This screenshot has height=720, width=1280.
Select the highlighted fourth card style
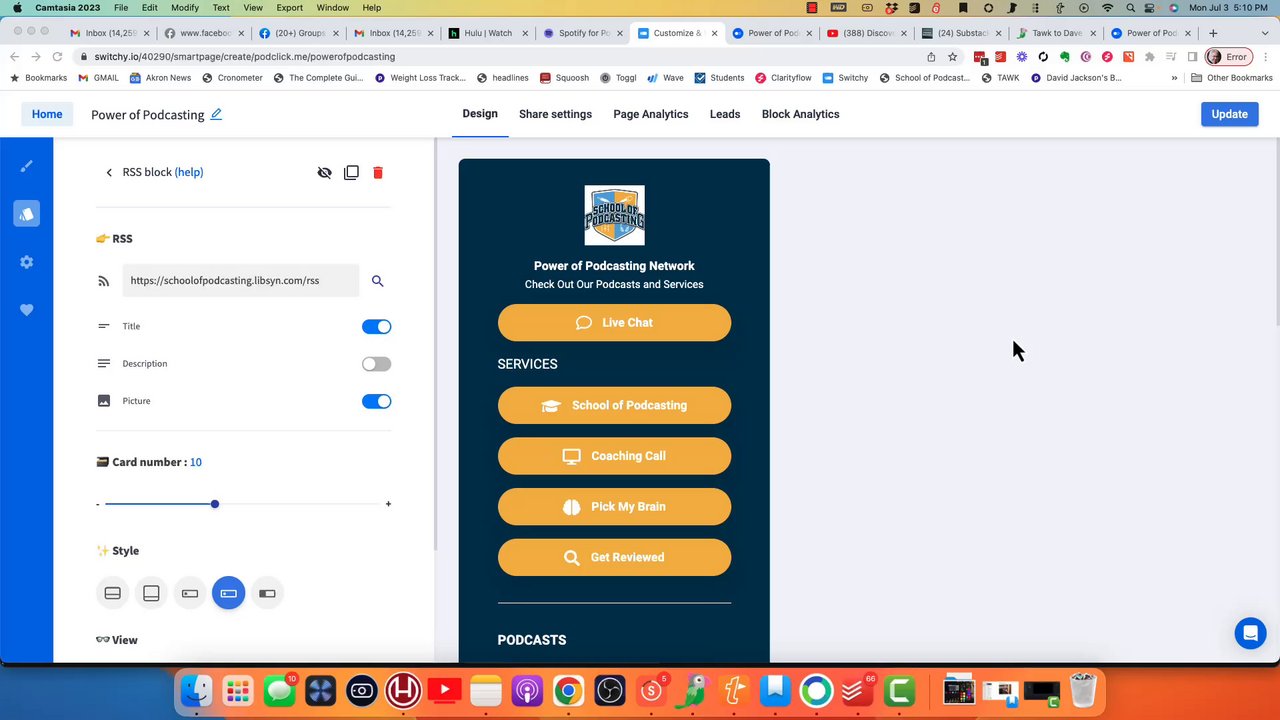(x=228, y=593)
